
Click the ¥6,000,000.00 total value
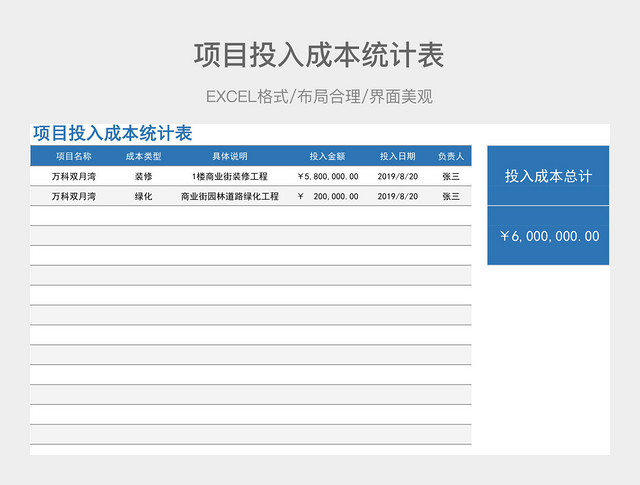pyautogui.click(x=549, y=236)
